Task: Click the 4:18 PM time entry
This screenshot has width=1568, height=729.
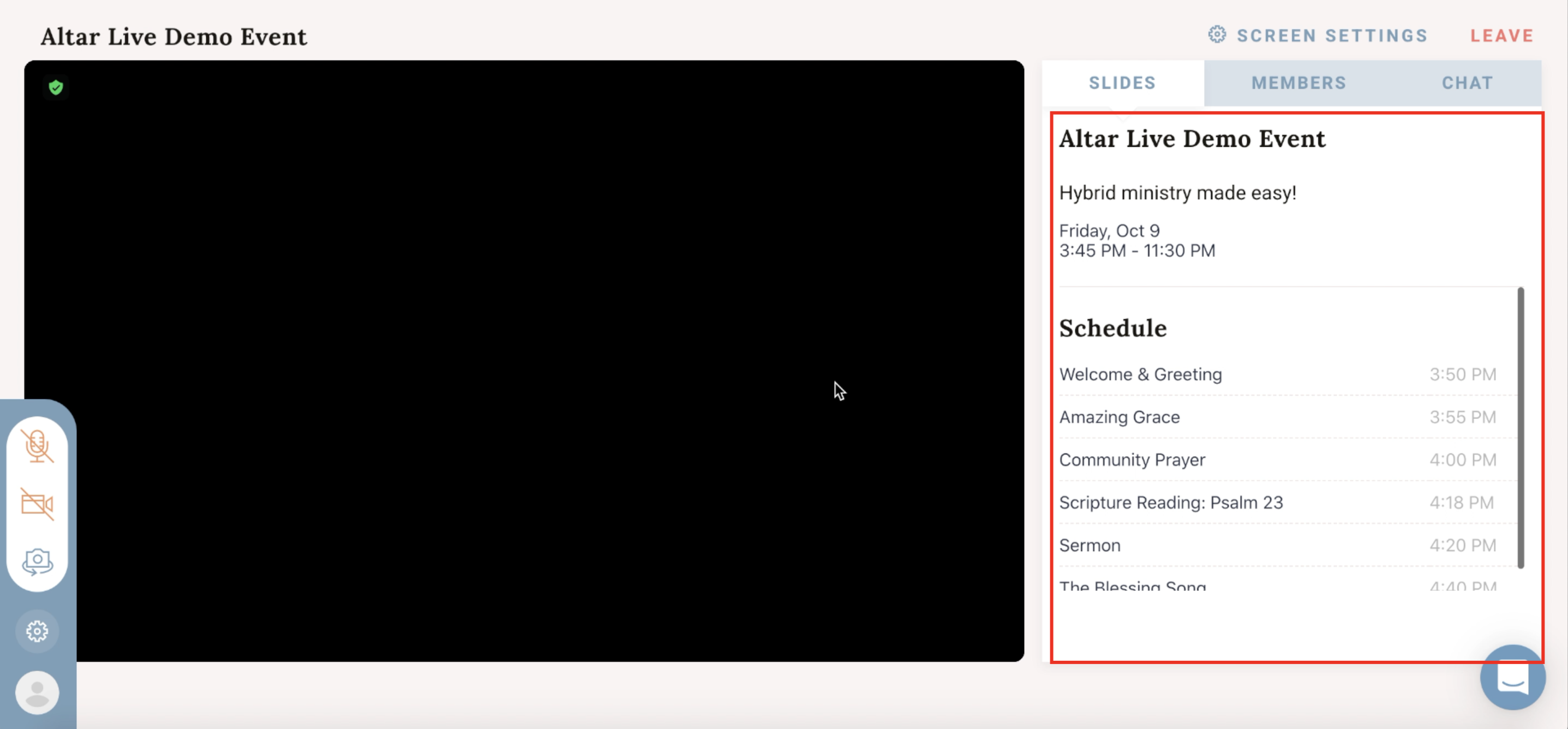Action: click(1462, 503)
